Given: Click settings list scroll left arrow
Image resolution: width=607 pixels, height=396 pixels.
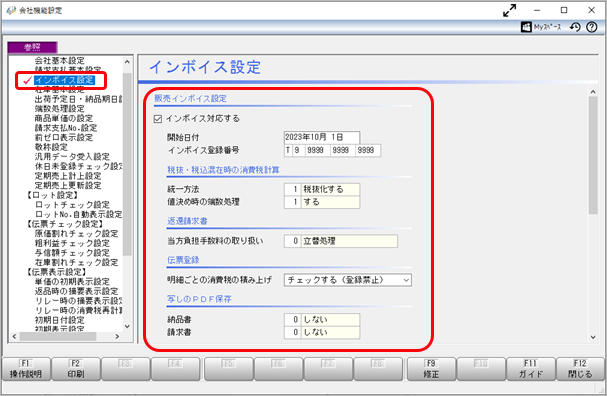Looking at the screenshot, I should click(x=14, y=337).
